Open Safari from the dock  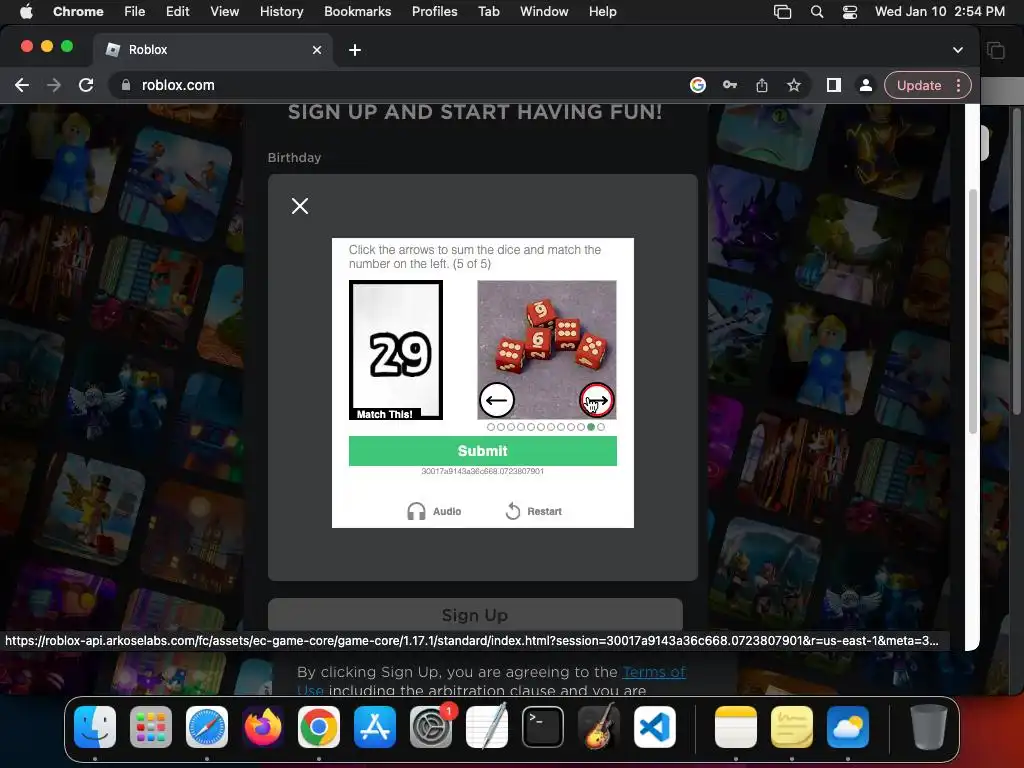click(x=207, y=727)
